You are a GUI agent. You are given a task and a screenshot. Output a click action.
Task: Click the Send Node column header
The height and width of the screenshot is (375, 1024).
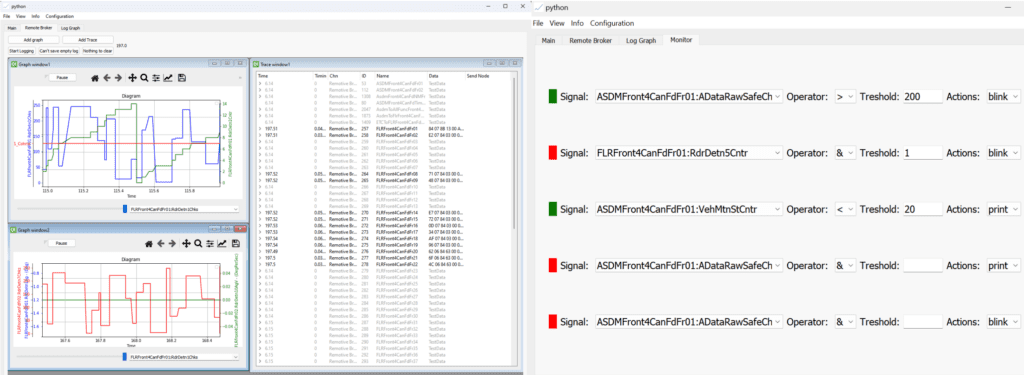(x=477, y=76)
